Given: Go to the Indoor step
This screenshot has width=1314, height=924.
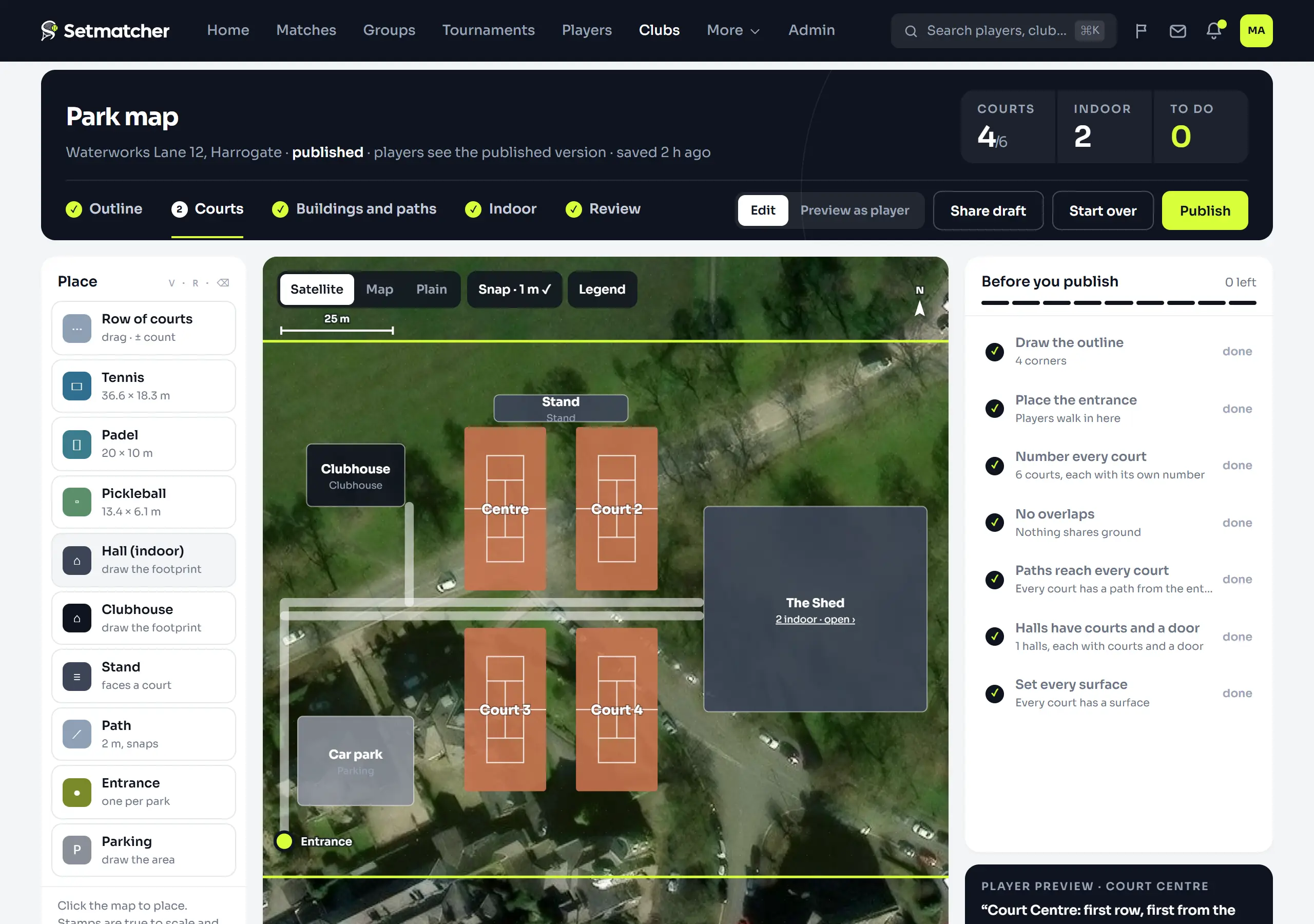Looking at the screenshot, I should (501, 209).
